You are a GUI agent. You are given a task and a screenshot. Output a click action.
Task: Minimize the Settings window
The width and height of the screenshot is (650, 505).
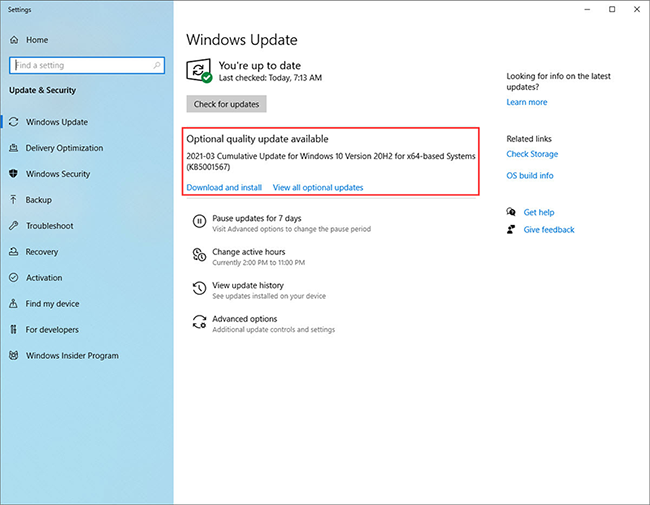click(x=587, y=9)
